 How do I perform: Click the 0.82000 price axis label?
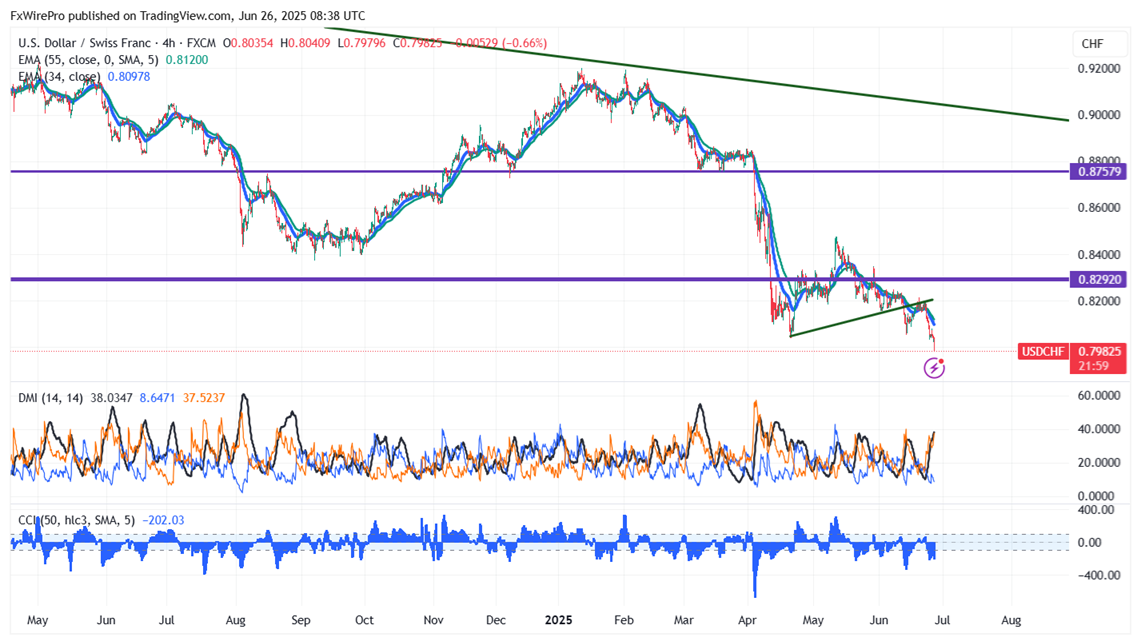click(1099, 301)
